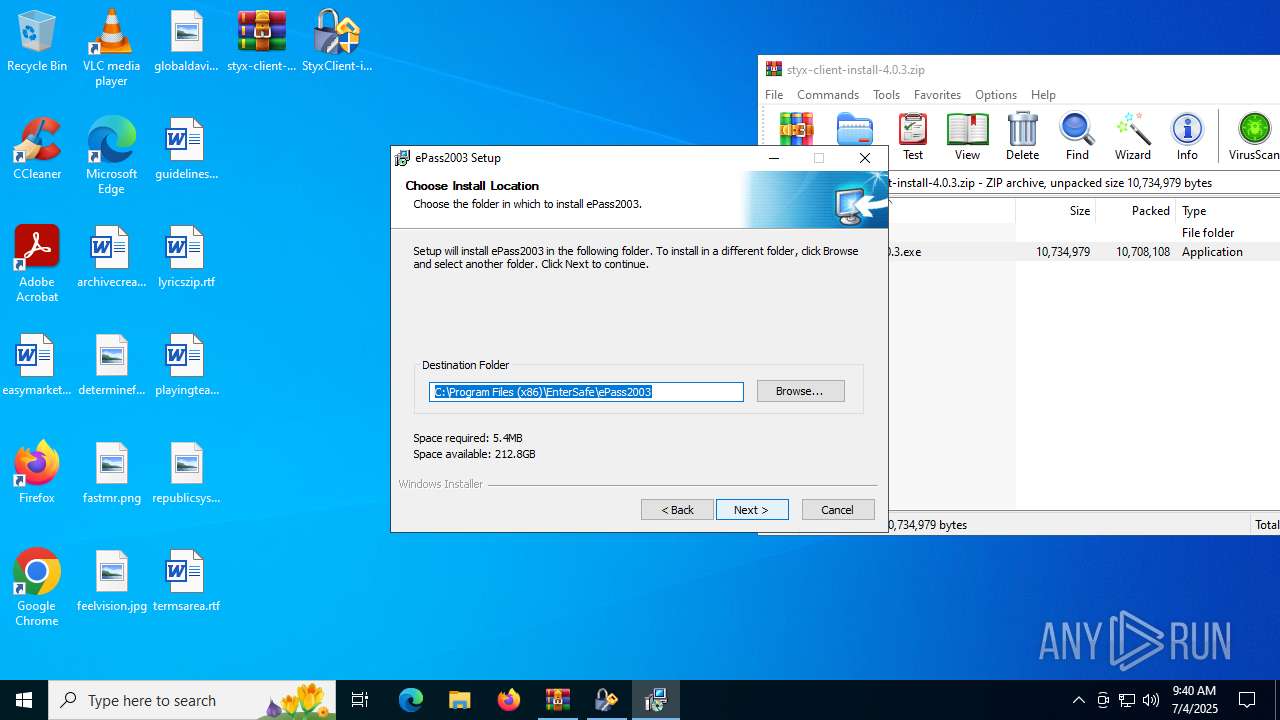Click WinRAR Delete toolbar icon
The image size is (1280, 720).
[1022, 136]
